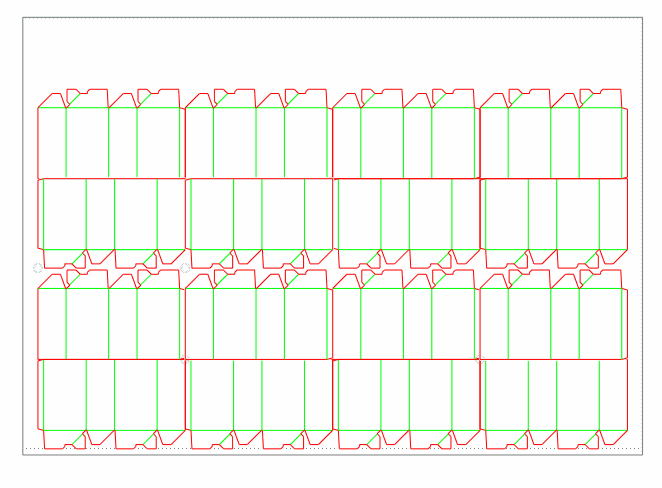Click the empty margin area above the carton layouts
Image resolution: width=662 pixels, height=488 pixels.
[x=330, y=50]
